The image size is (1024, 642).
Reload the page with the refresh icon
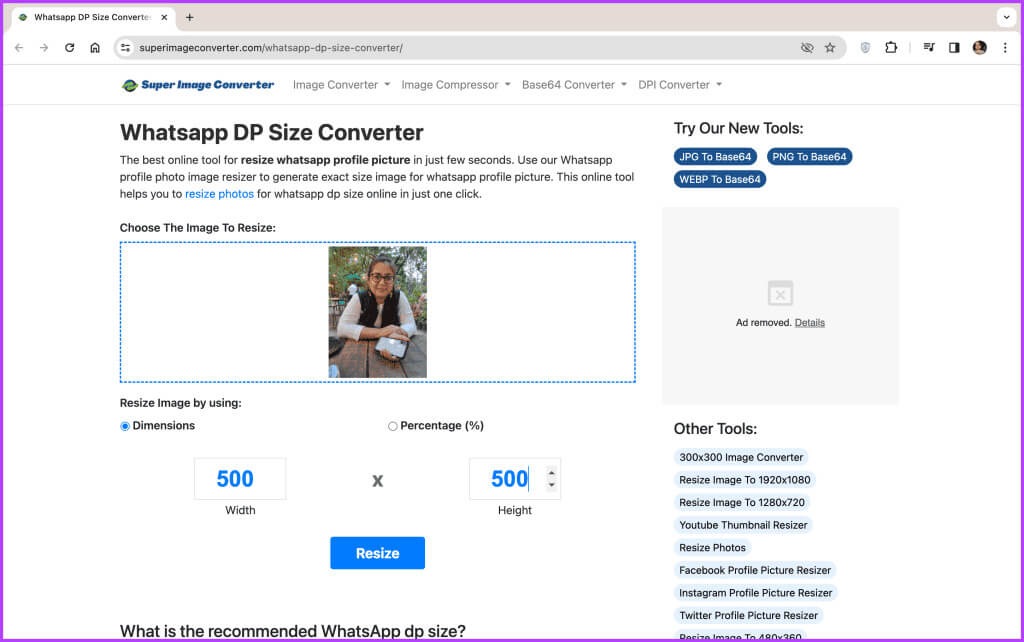click(x=69, y=48)
